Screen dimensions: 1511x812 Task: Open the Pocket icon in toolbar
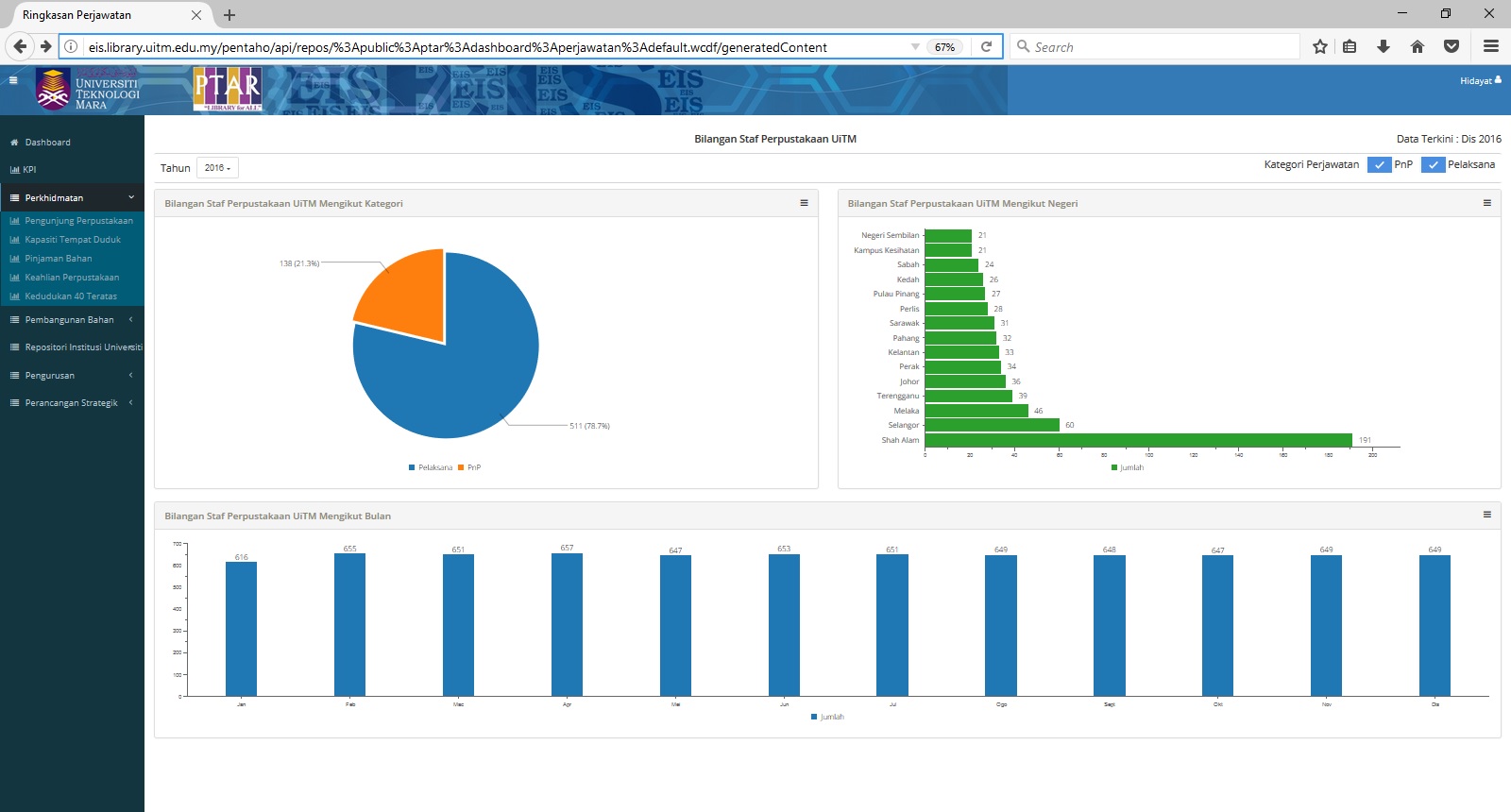(x=1452, y=46)
